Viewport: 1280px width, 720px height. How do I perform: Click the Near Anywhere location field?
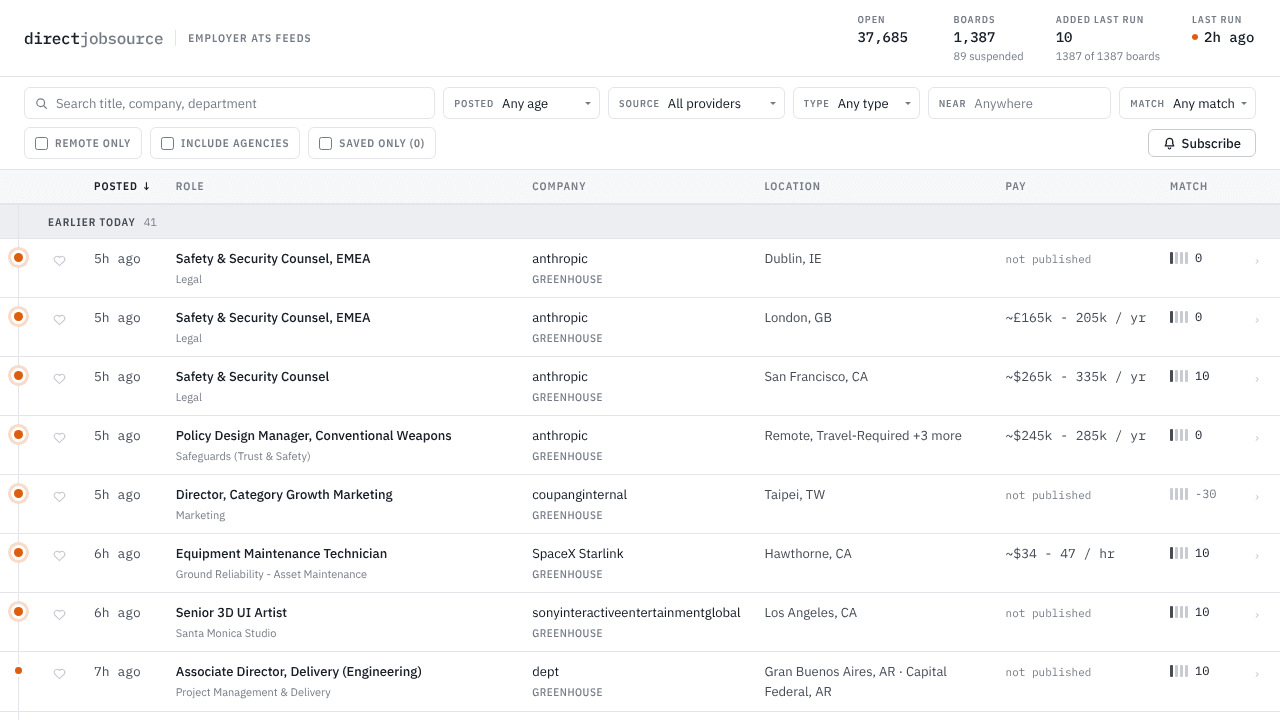pos(1019,103)
